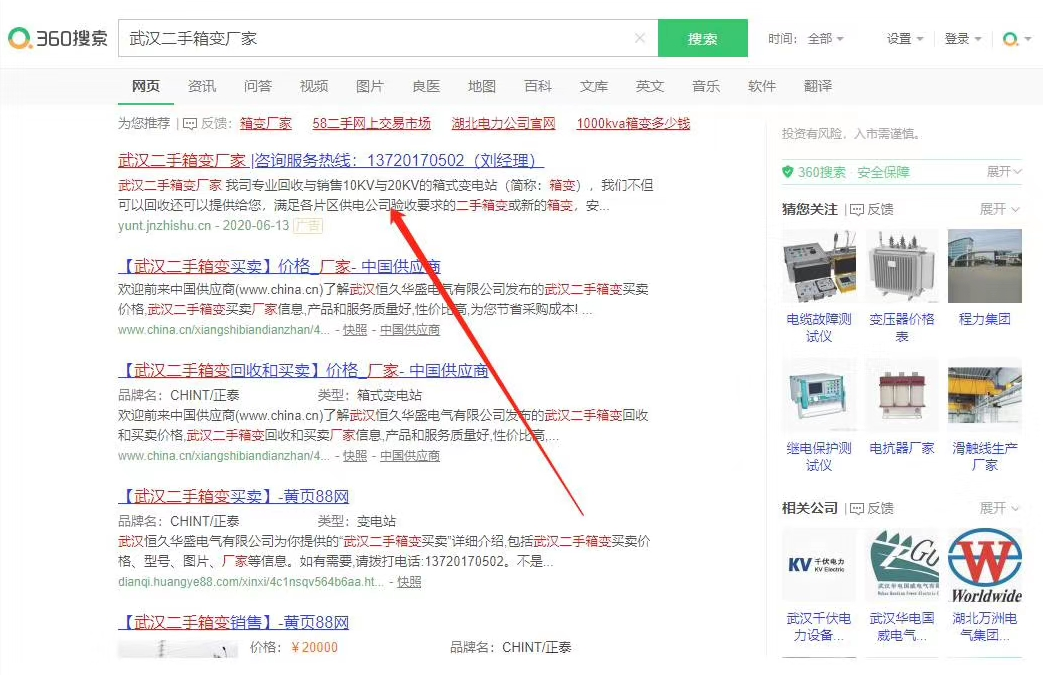This screenshot has width=1043, height=677.
Task: Switch to the 软件 tab
Action: 762,86
